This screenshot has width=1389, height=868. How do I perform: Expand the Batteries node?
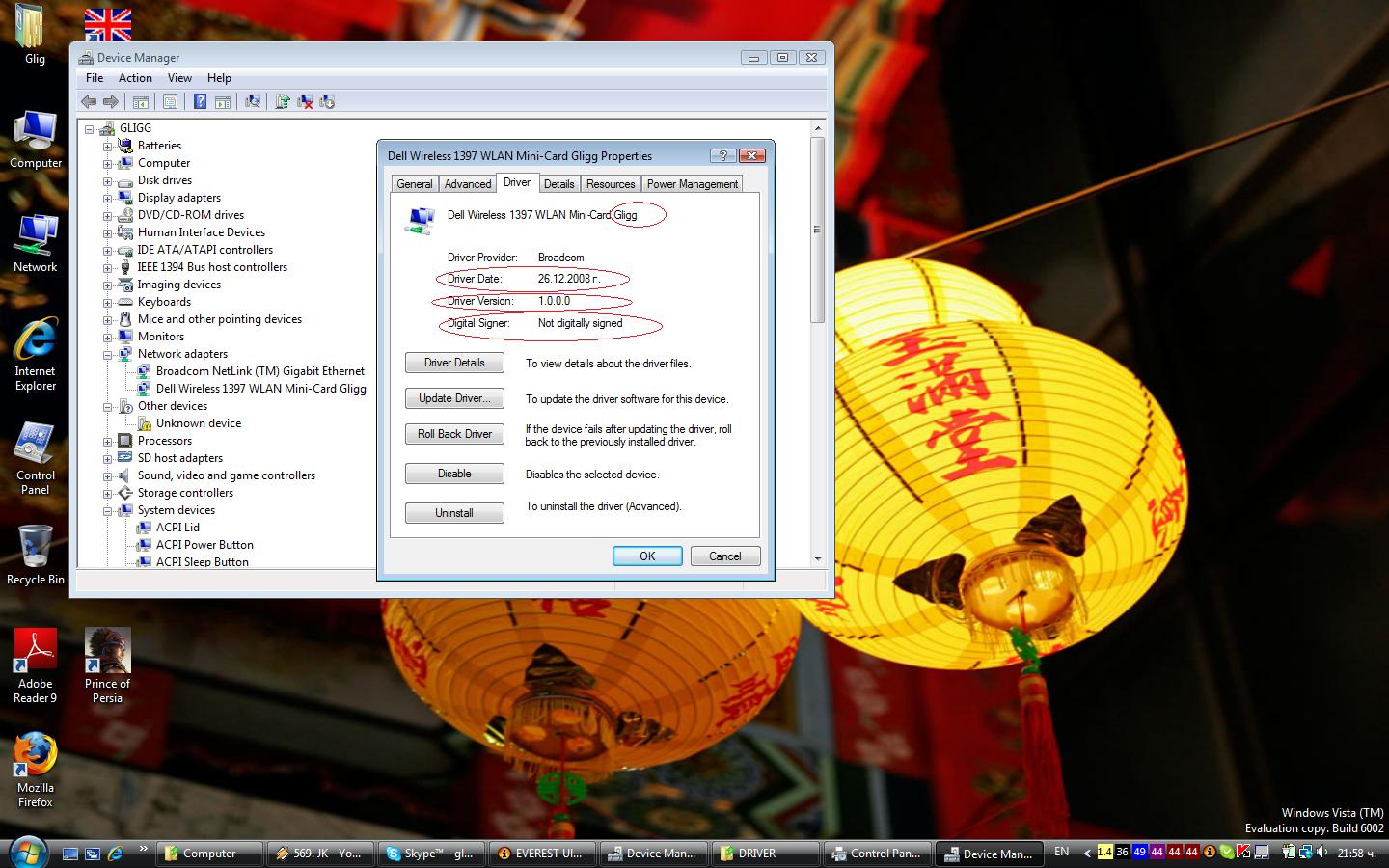pos(108,147)
